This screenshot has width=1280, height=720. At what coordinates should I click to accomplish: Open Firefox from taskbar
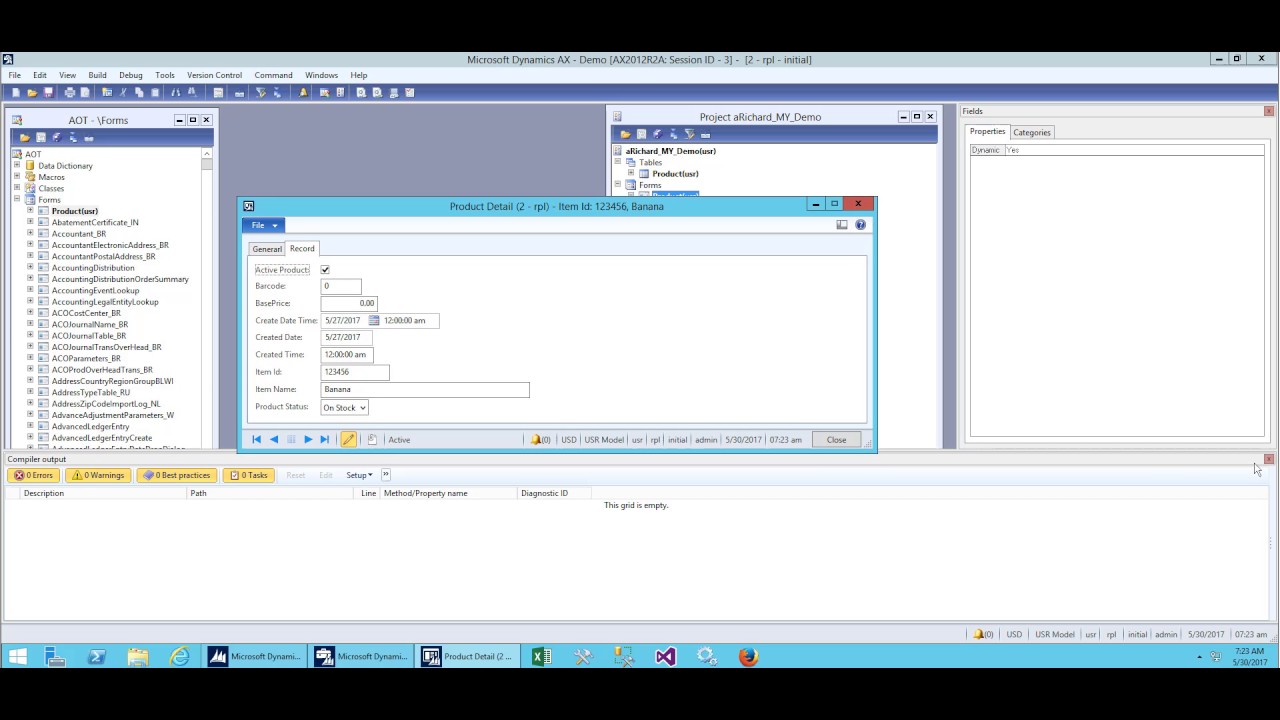(x=748, y=657)
